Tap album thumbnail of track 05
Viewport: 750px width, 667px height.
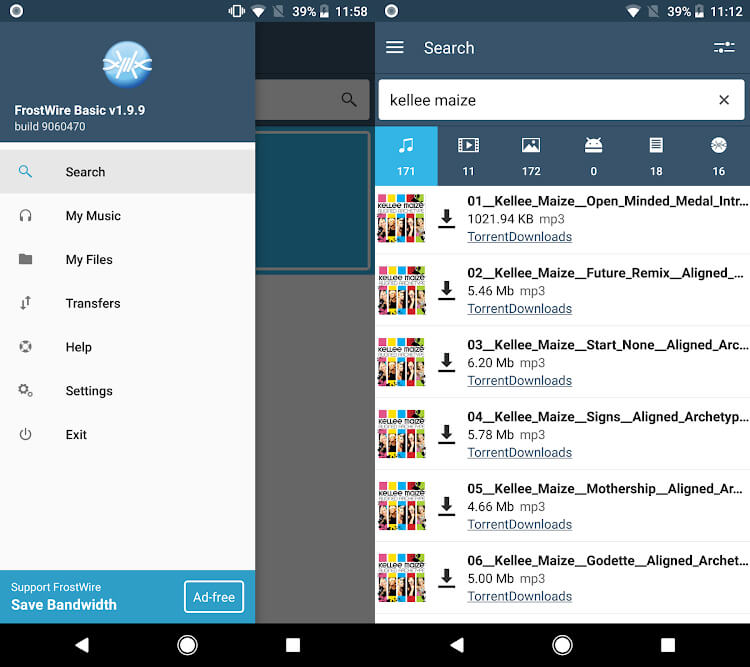click(401, 506)
